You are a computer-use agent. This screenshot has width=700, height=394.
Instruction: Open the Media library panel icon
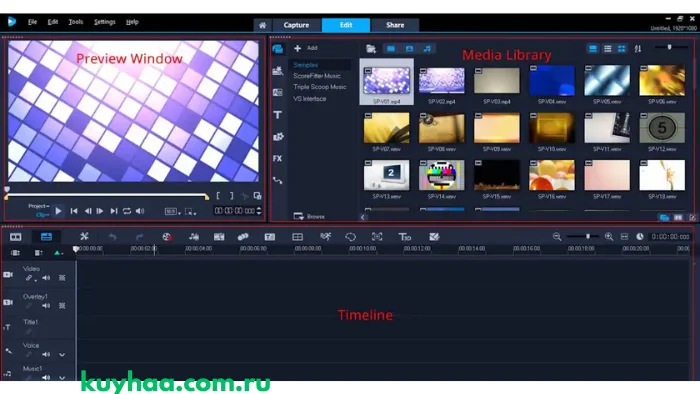pos(278,49)
